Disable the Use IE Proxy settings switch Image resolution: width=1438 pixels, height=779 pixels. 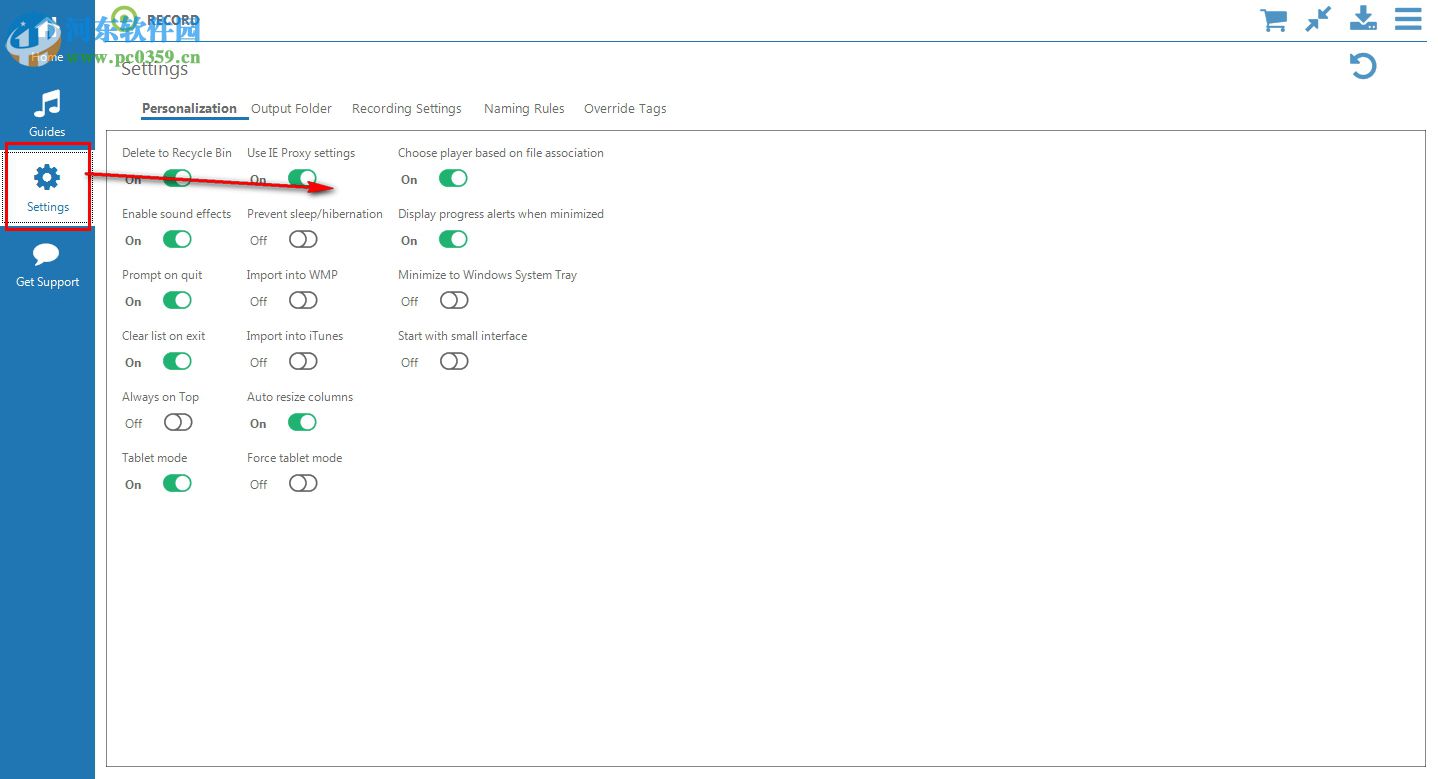pos(302,179)
